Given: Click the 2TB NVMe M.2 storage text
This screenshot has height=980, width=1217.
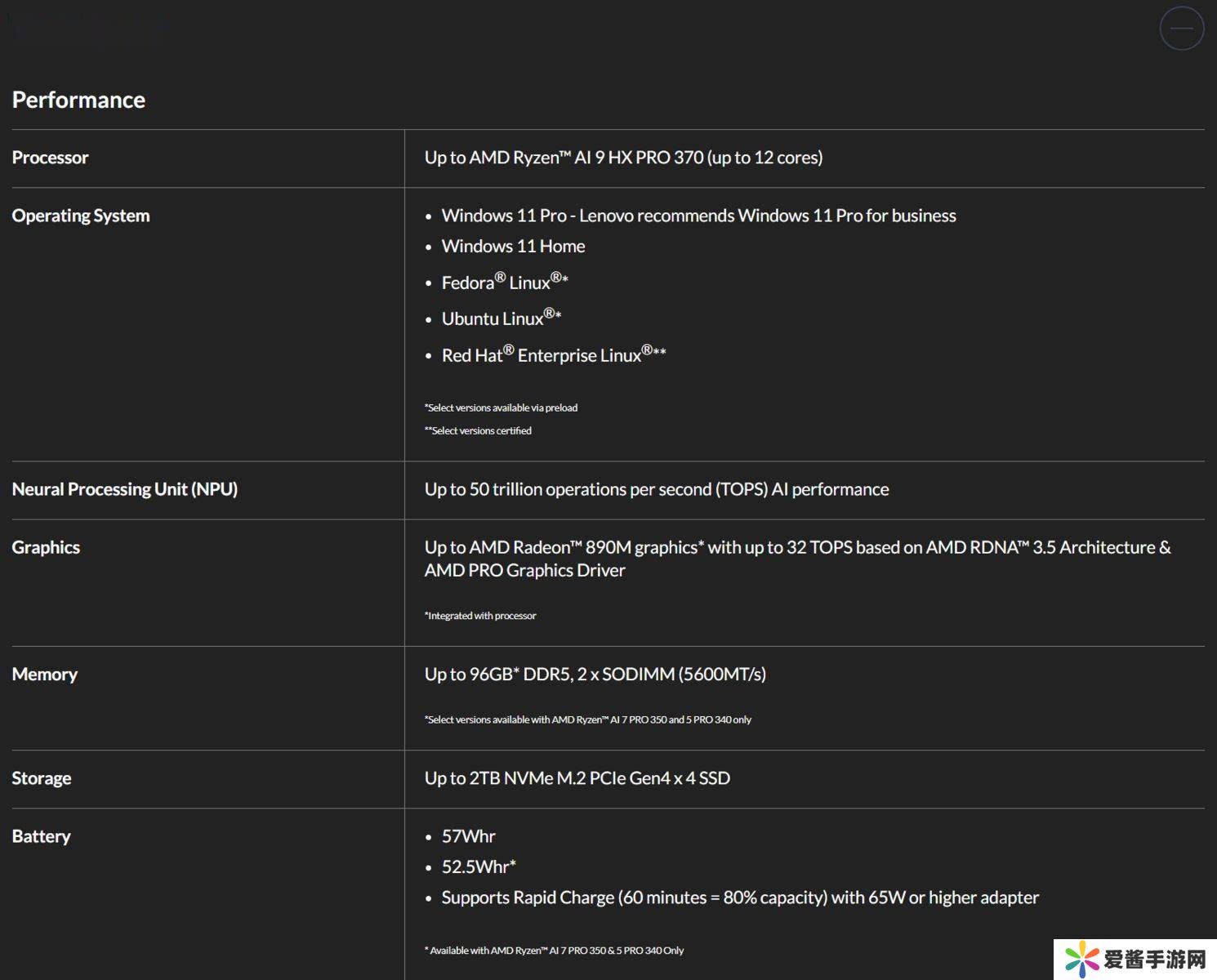Looking at the screenshot, I should click(x=577, y=778).
